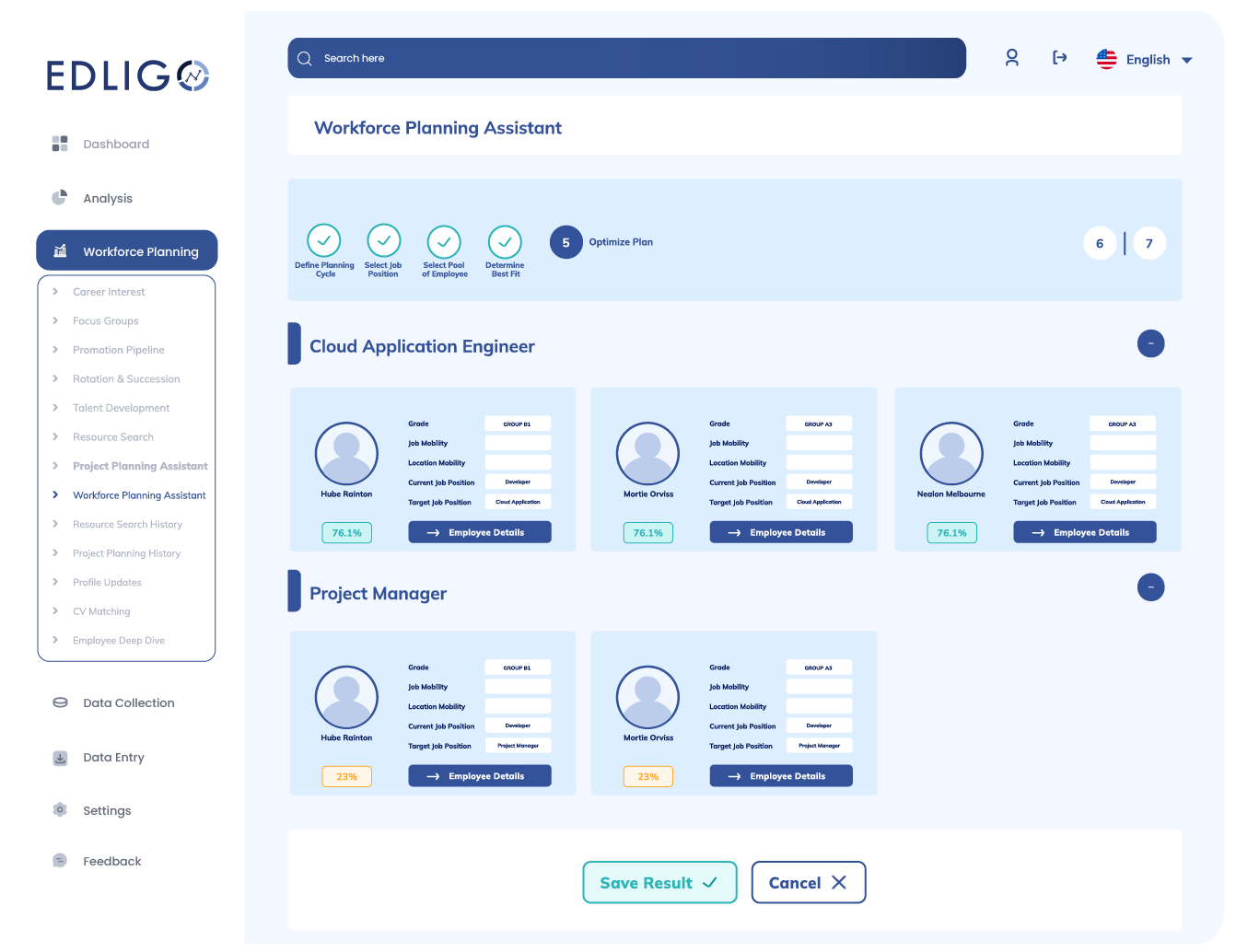Select the Data Entry icon
This screenshot has height=952, width=1236.
(60, 757)
